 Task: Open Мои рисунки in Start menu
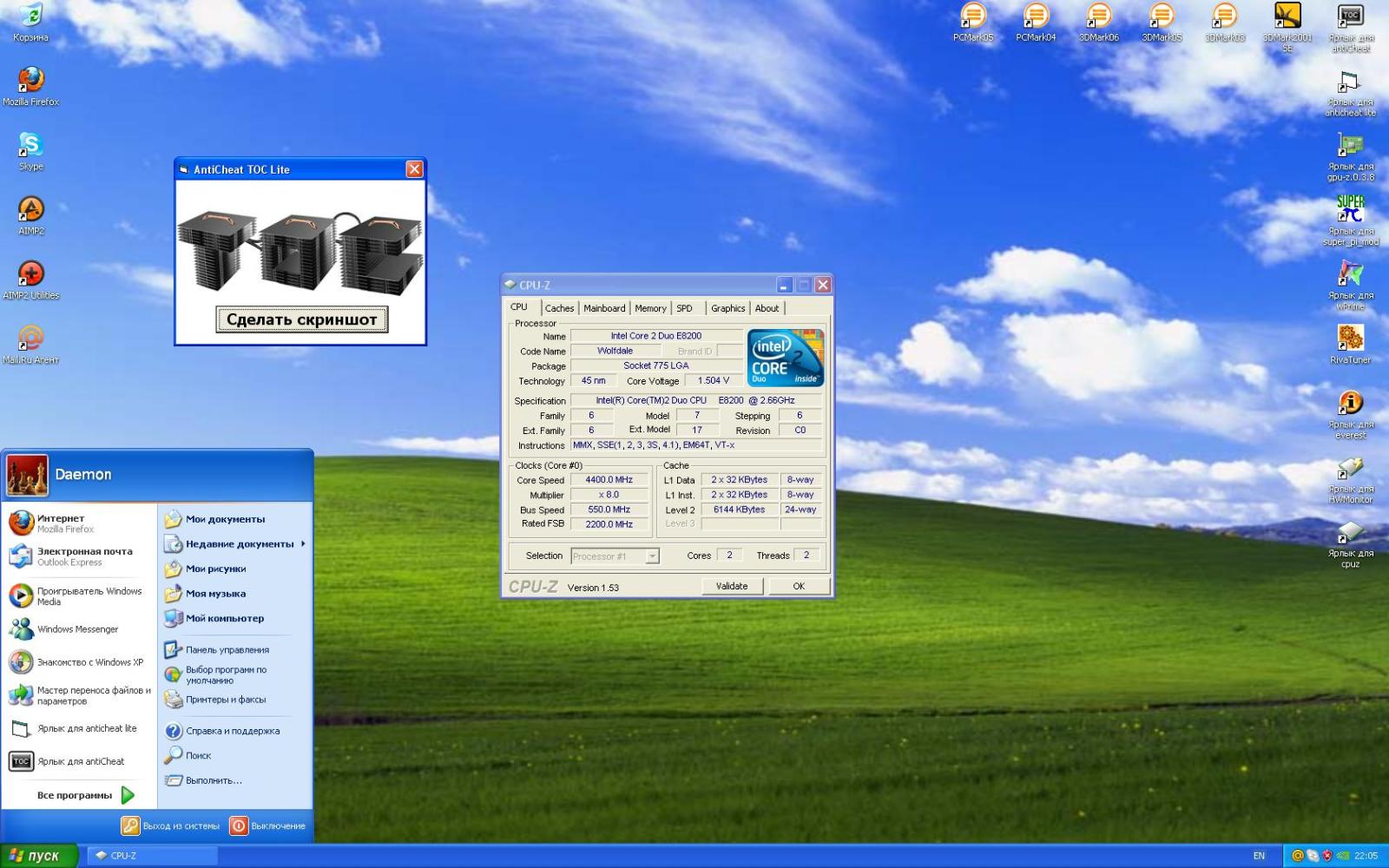click(x=234, y=569)
